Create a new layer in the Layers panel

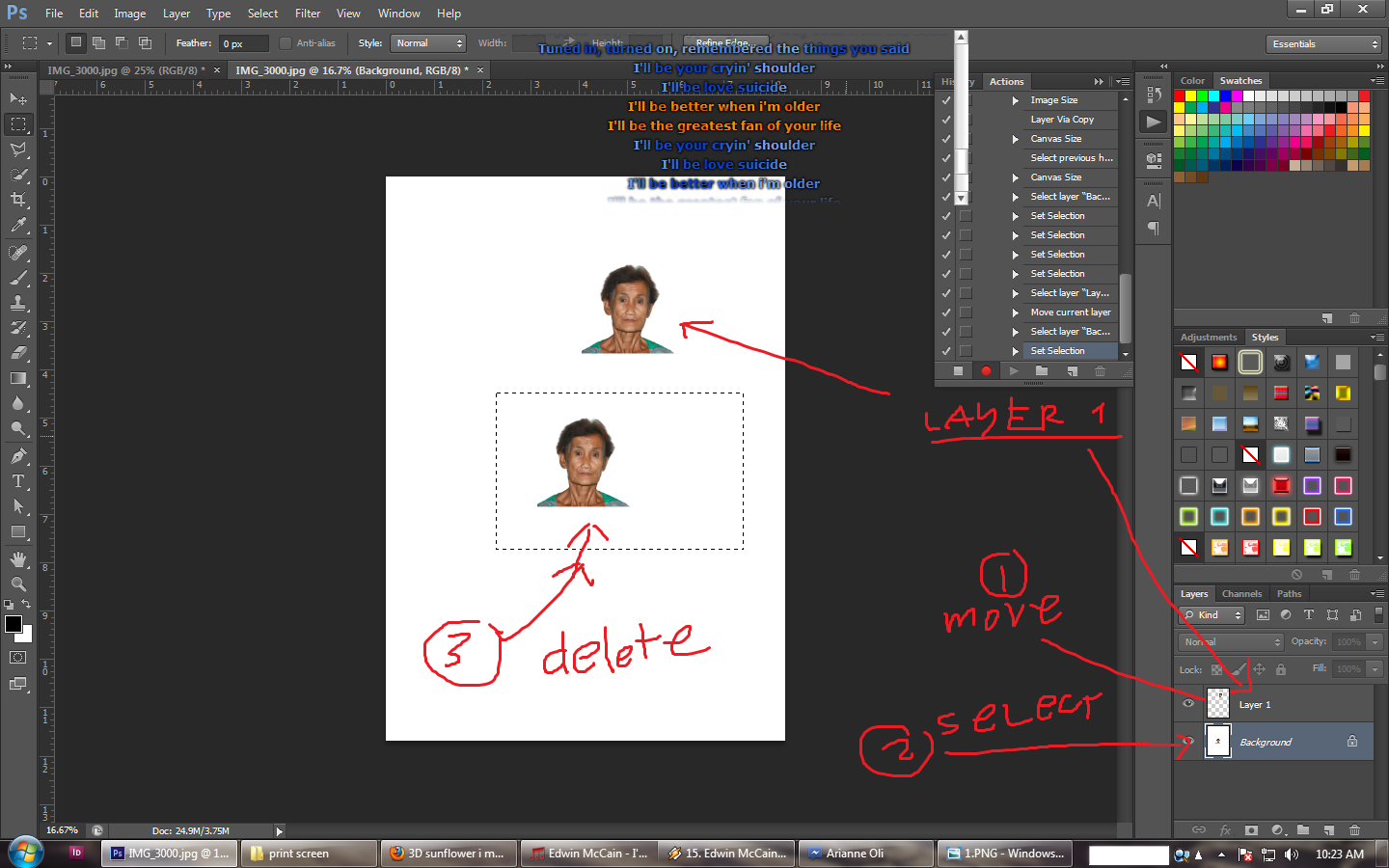[x=1329, y=829]
